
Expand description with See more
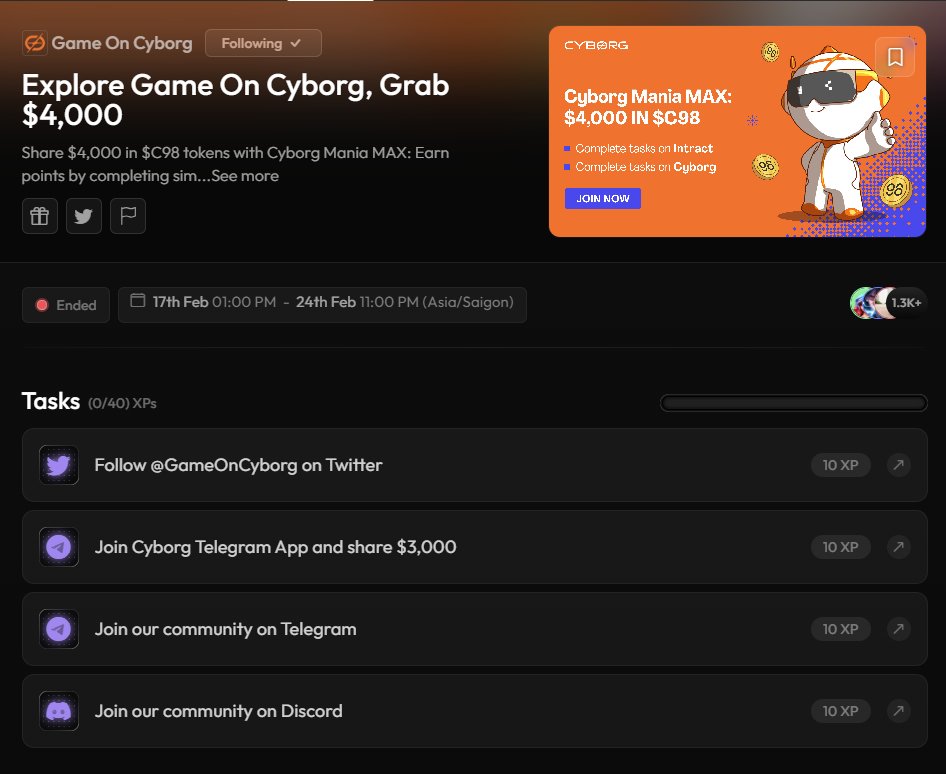(x=245, y=176)
